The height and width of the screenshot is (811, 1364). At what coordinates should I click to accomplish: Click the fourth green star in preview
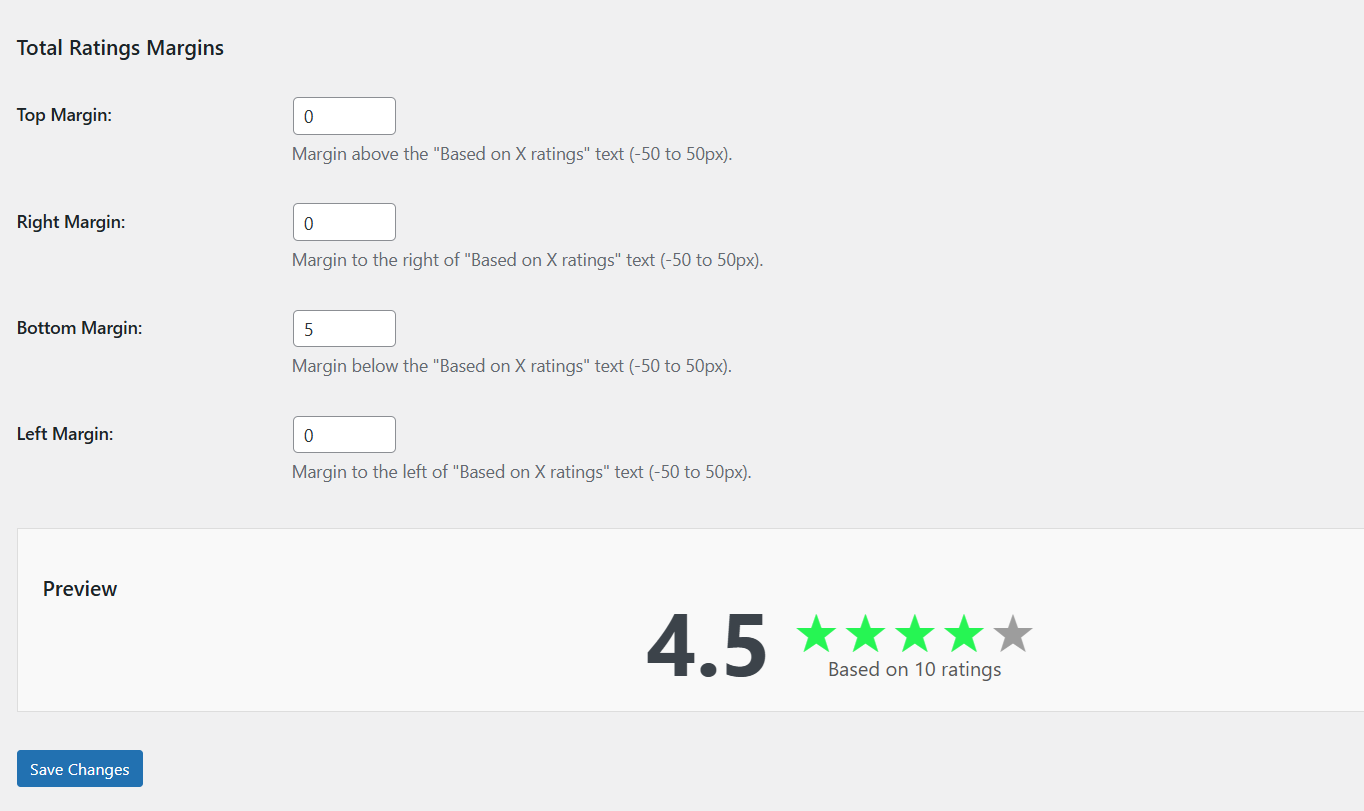[963, 634]
